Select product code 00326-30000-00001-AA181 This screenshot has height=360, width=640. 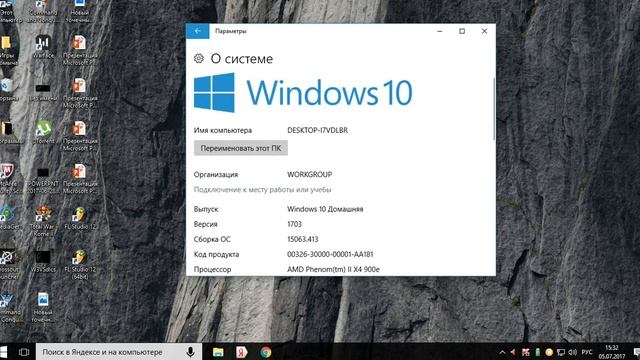pos(330,254)
